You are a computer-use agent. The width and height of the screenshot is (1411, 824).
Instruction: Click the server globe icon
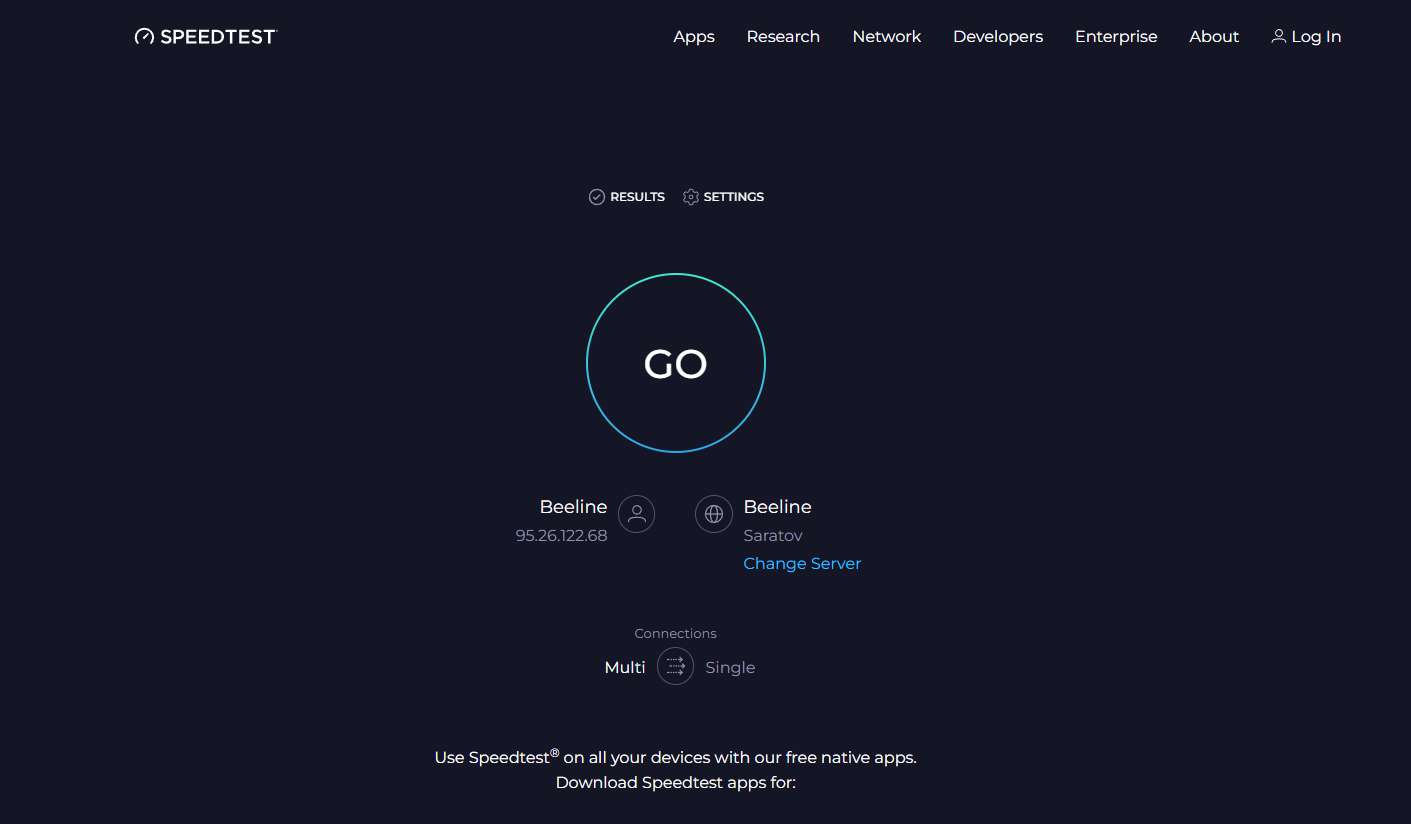[714, 514]
